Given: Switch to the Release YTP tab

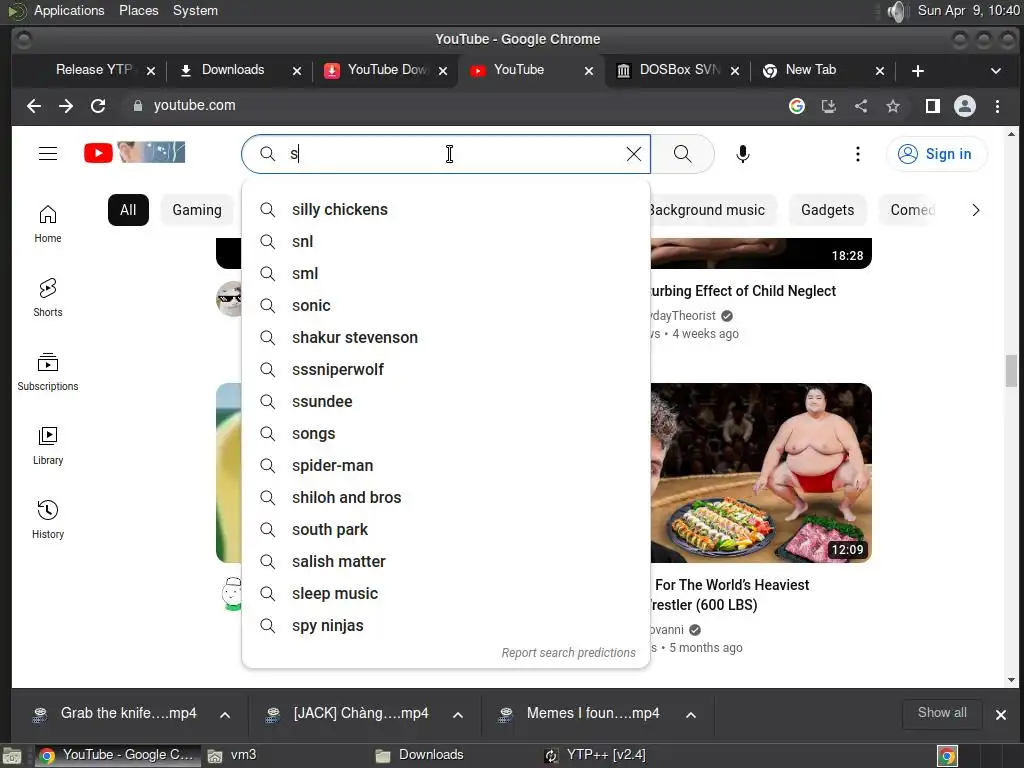Looking at the screenshot, I should click(x=93, y=70).
